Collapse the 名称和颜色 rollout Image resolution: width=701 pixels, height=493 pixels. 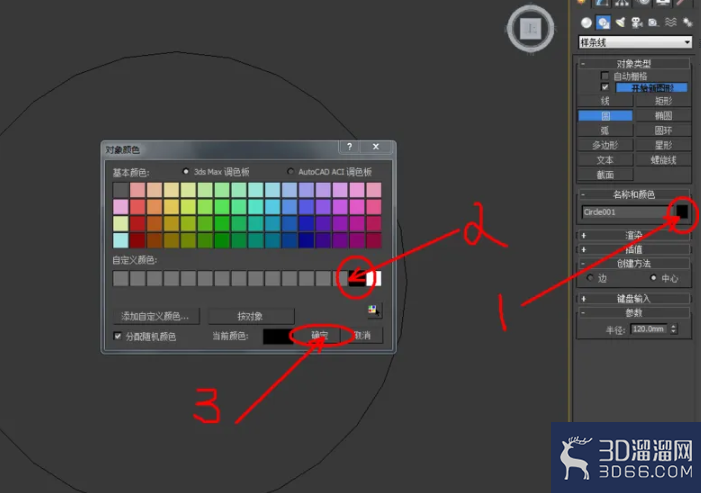coord(633,194)
